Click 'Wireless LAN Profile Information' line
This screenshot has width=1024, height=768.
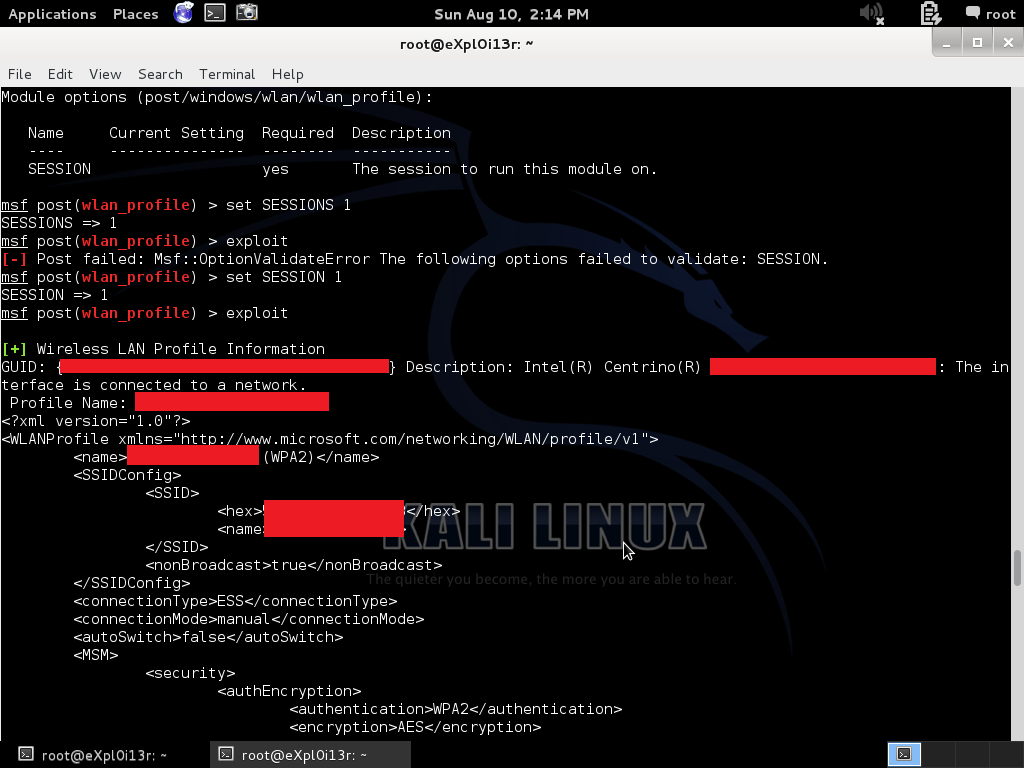(163, 349)
